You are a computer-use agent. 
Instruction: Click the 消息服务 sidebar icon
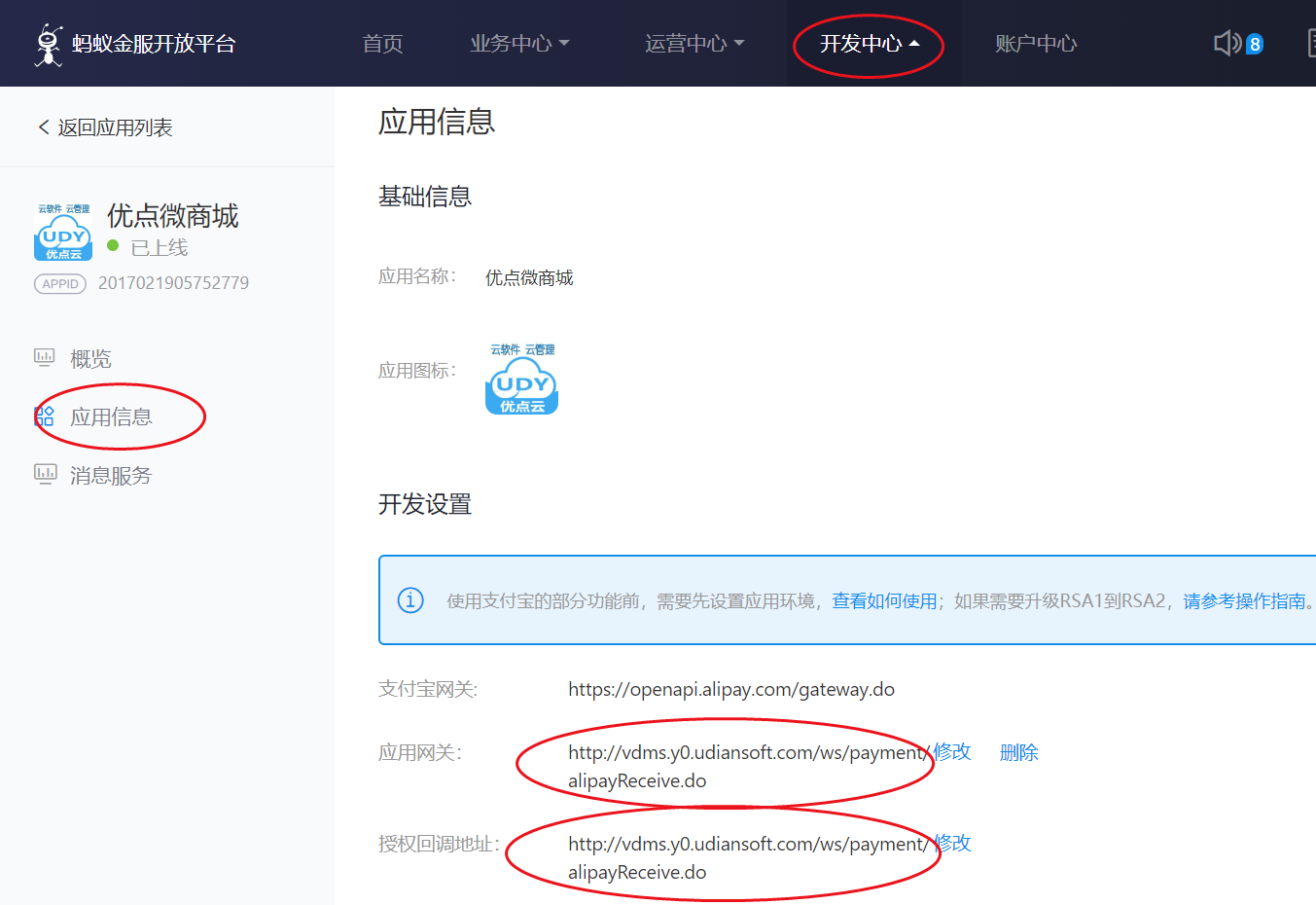(x=45, y=475)
